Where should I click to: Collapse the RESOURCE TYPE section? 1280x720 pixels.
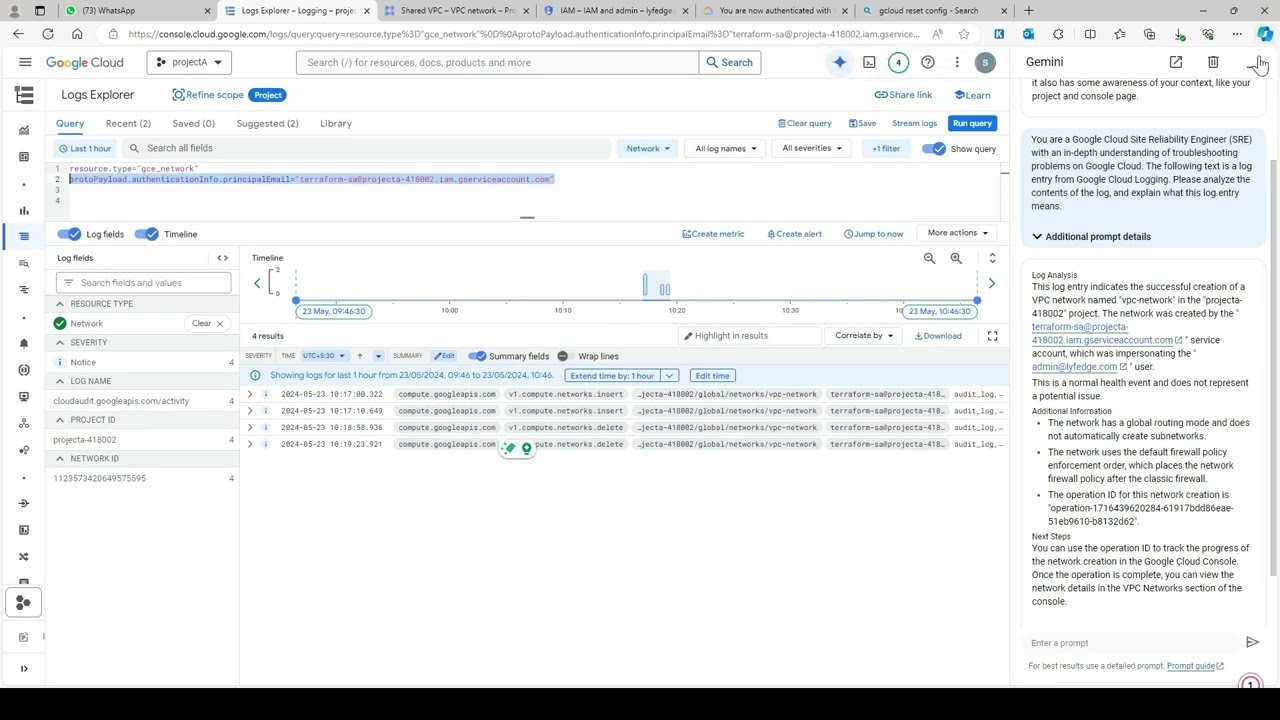60,304
